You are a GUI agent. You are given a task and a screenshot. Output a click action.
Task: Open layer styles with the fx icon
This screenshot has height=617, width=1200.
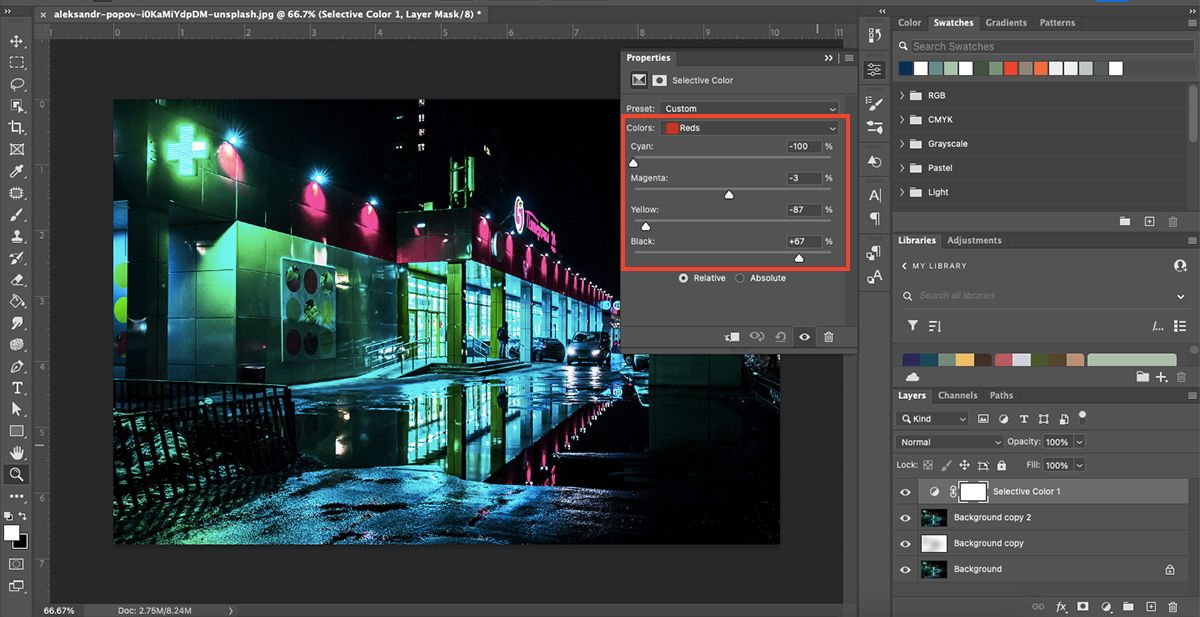(x=1061, y=606)
